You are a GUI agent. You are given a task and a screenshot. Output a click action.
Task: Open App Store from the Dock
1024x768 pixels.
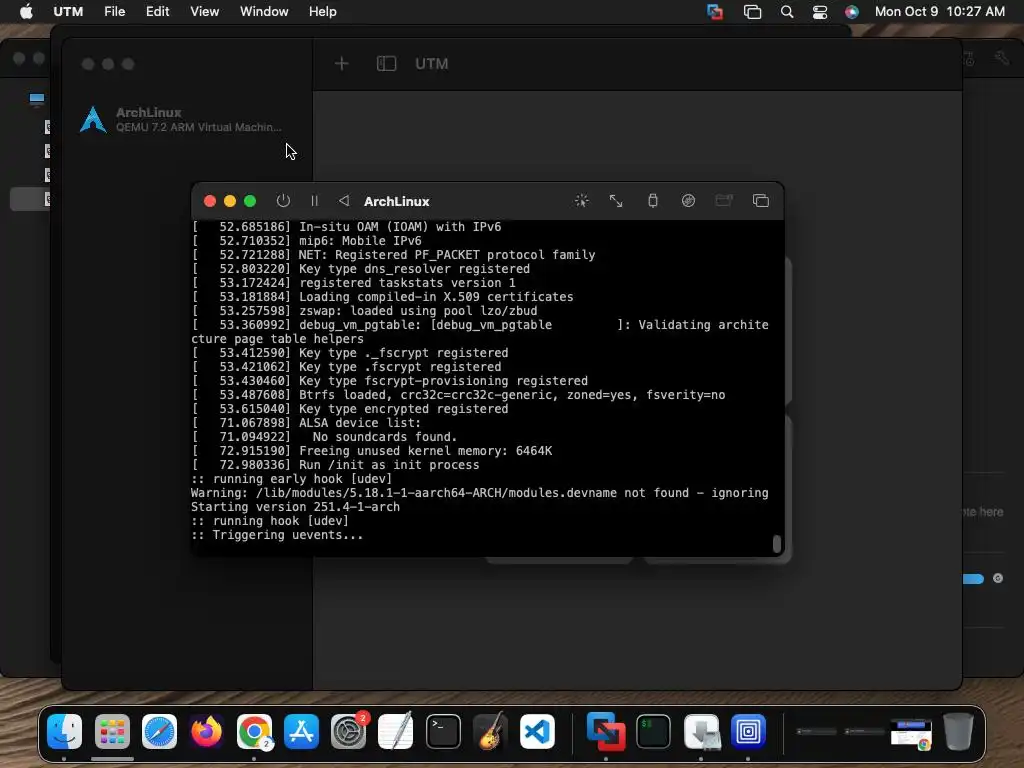click(x=301, y=731)
